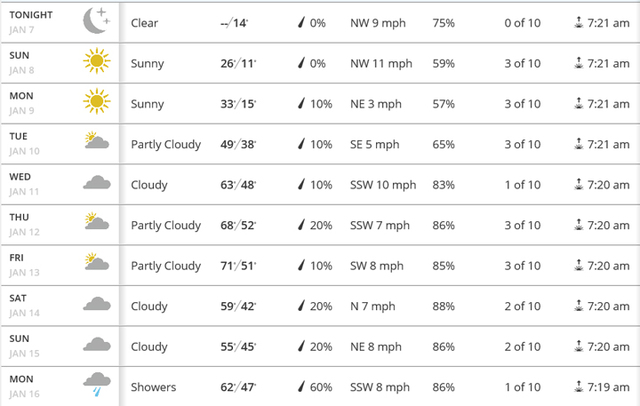Click the cloud icon for Wednesday Jan 11
640x406 pixels.
coord(97,182)
